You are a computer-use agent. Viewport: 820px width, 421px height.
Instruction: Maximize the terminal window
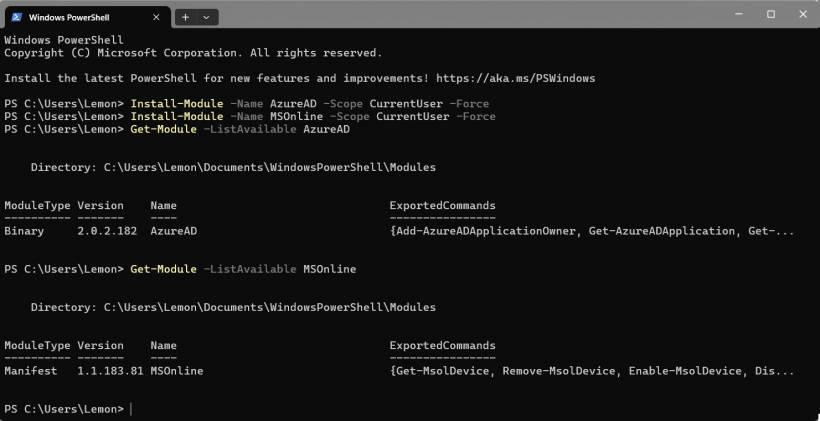click(x=771, y=14)
